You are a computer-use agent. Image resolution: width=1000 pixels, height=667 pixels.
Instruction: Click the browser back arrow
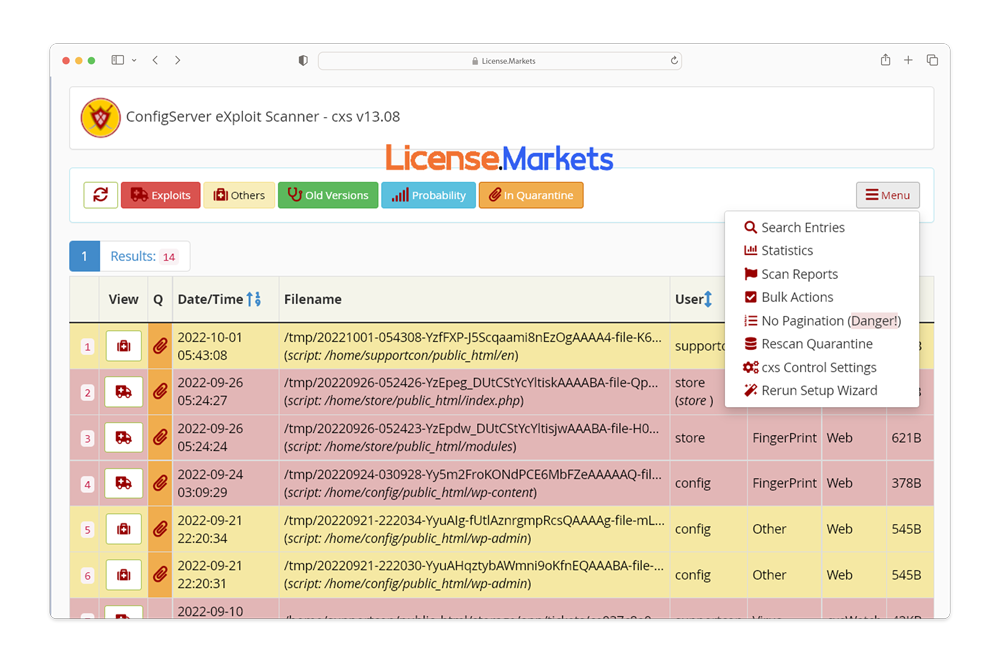pyautogui.click(x=155, y=60)
